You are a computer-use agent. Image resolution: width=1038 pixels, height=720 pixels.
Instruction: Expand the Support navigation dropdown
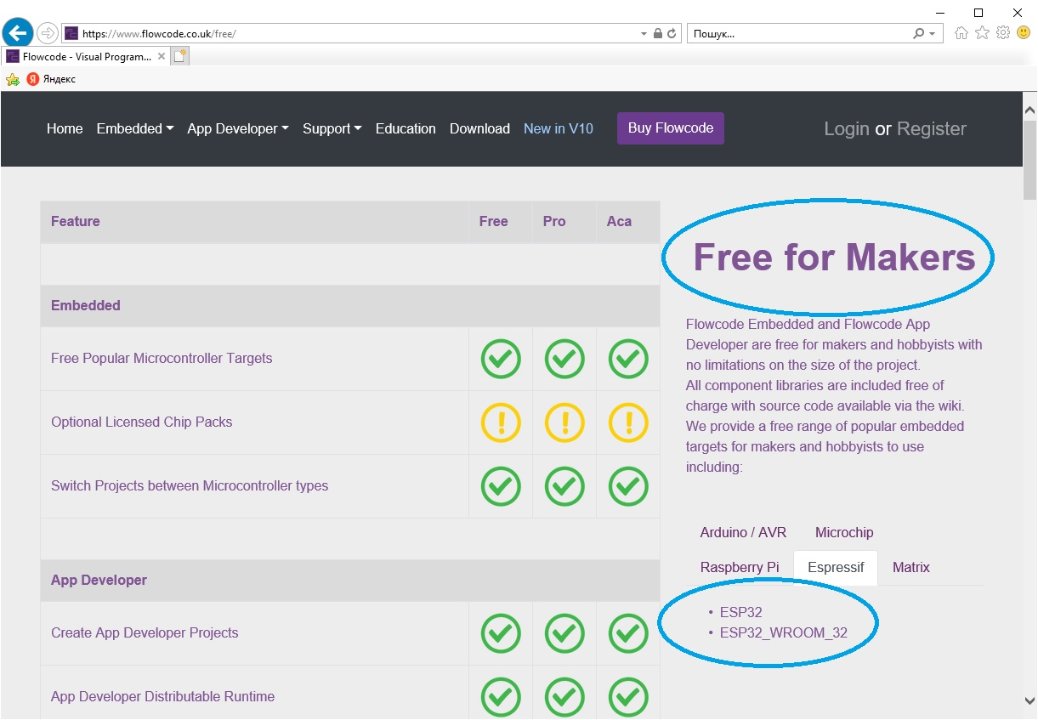point(332,128)
